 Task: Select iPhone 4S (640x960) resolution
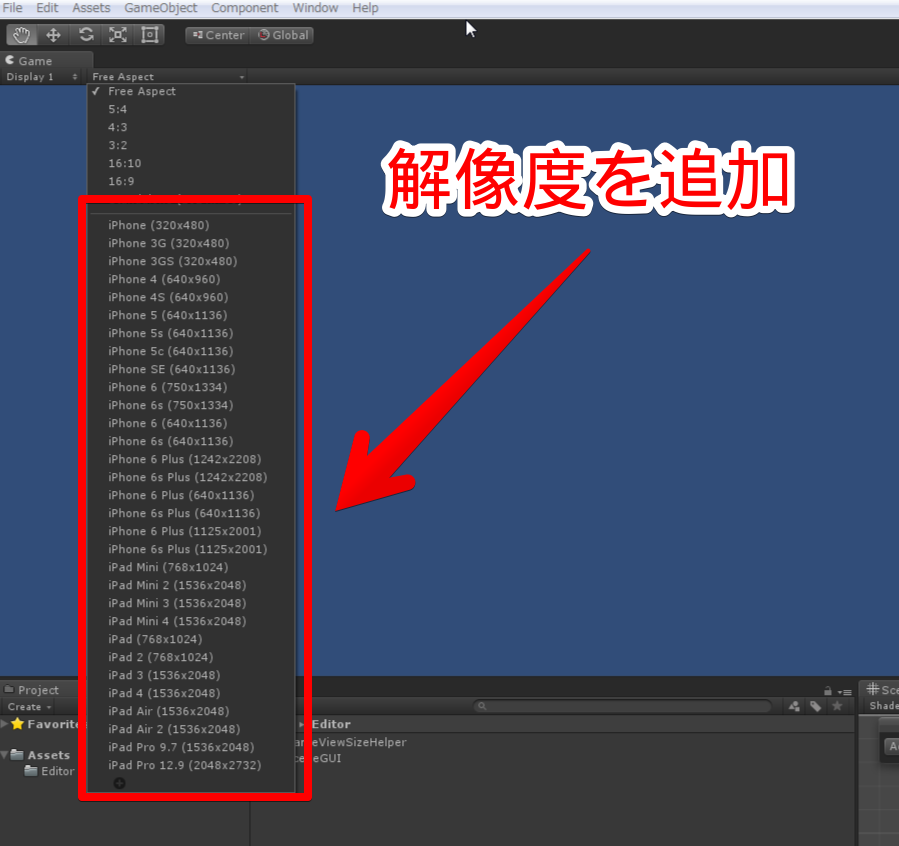click(x=191, y=297)
